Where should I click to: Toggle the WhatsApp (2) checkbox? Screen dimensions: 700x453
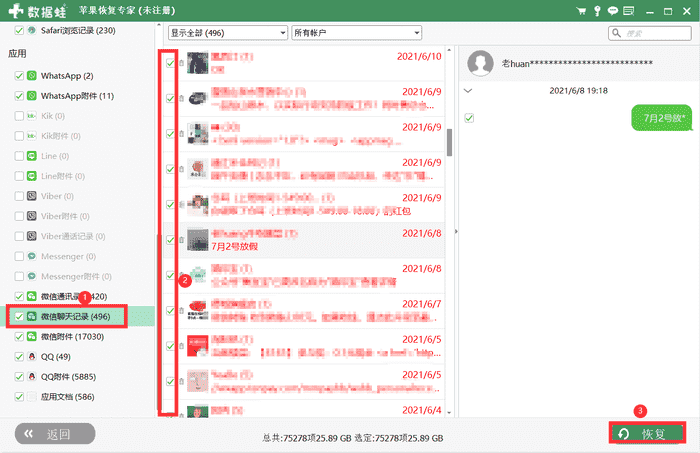[x=19, y=75]
